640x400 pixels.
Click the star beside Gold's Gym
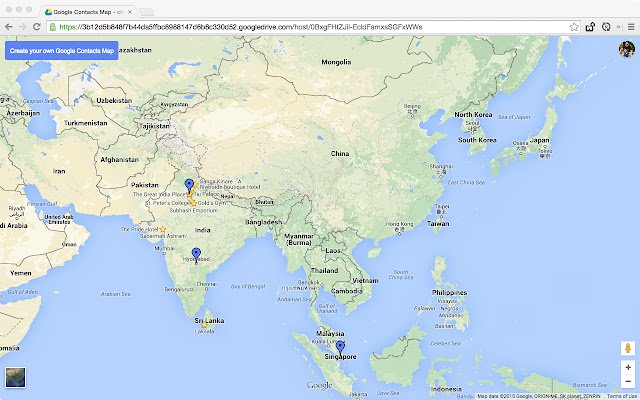pos(193,202)
